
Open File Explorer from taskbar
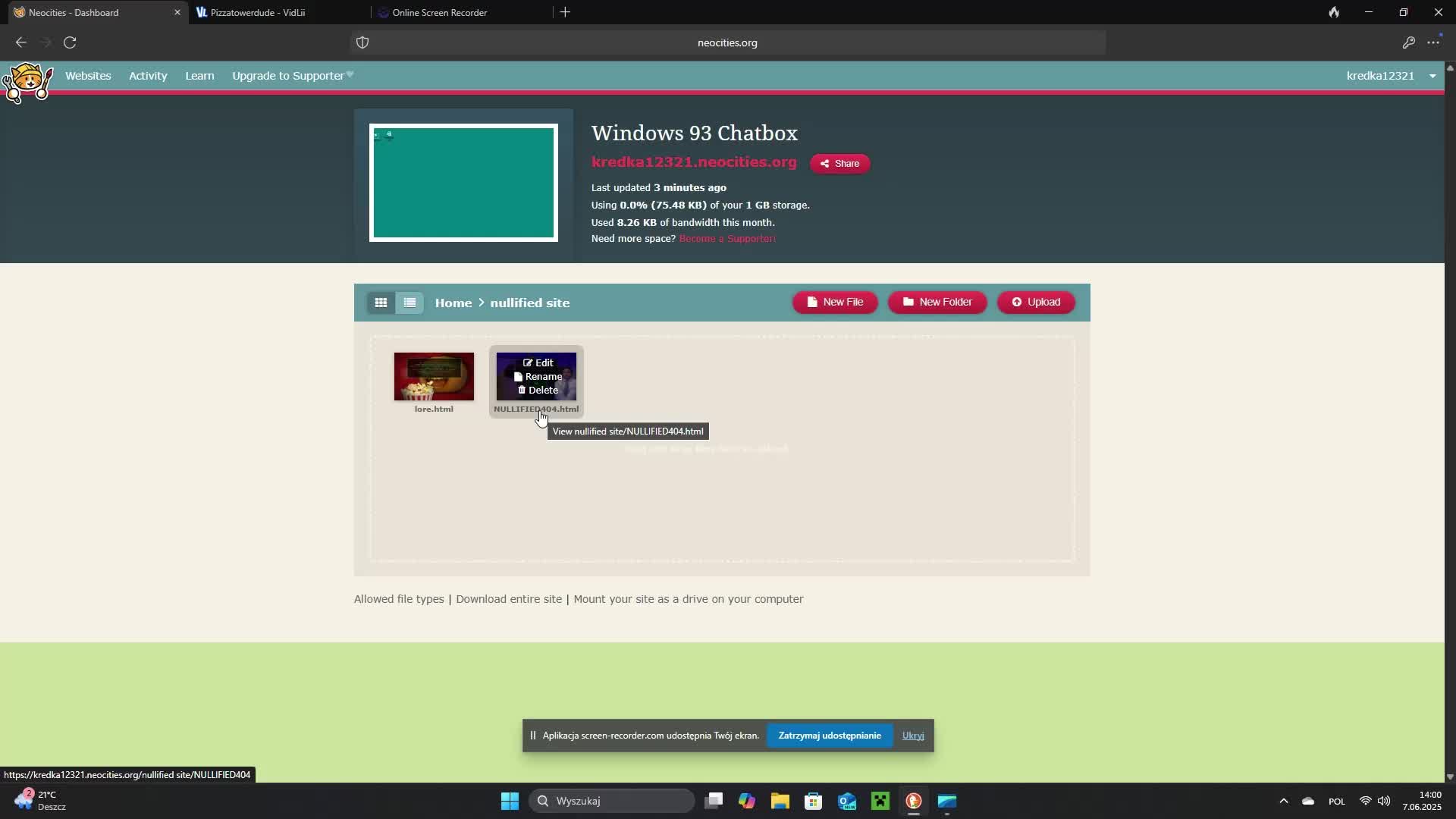(x=780, y=801)
